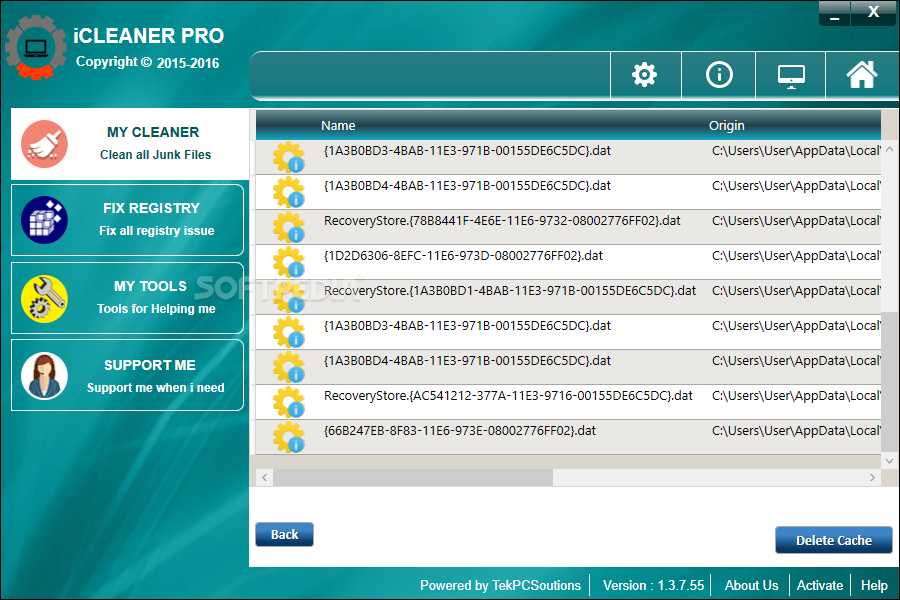Open settings via the gear icon
Viewport: 900px width, 600px height.
(x=645, y=75)
